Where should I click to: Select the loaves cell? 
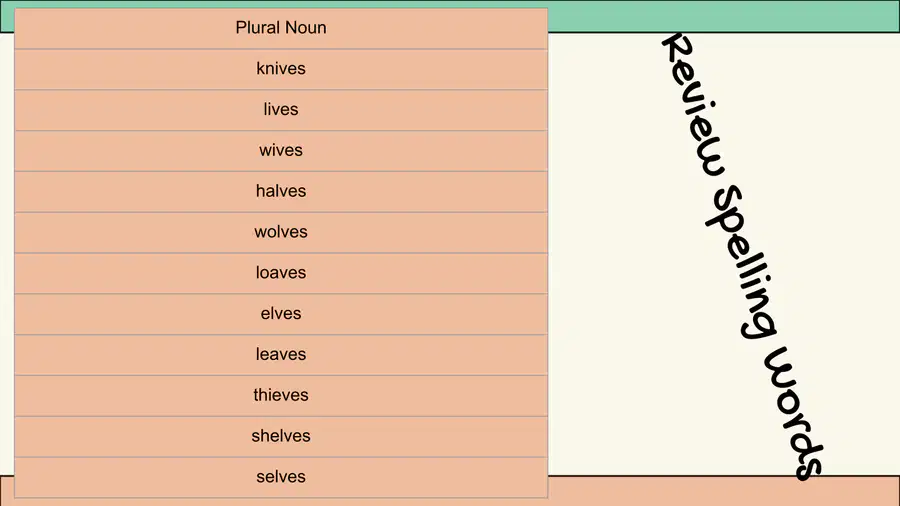pos(281,273)
